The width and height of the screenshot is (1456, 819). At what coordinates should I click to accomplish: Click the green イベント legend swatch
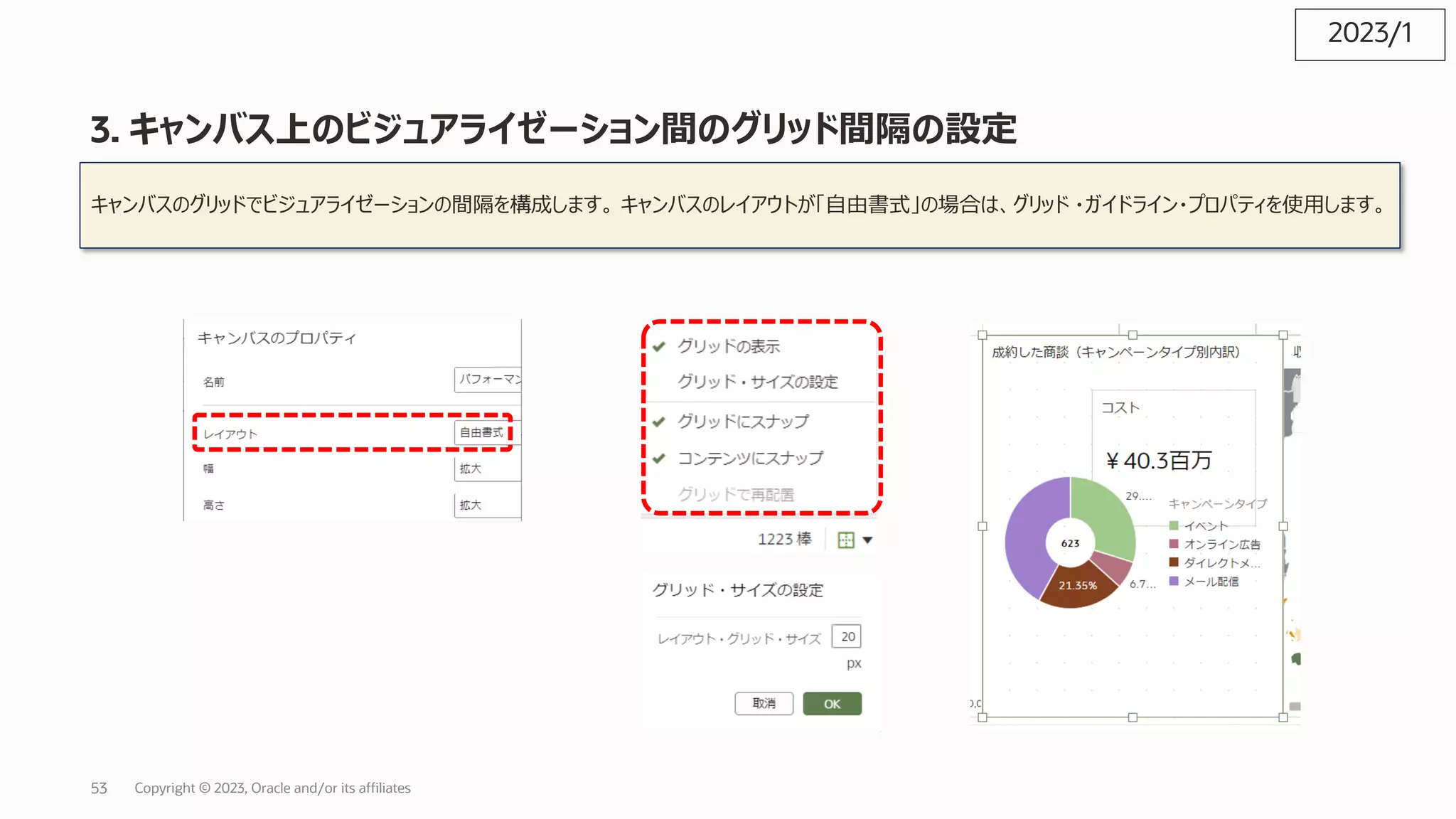click(1174, 526)
